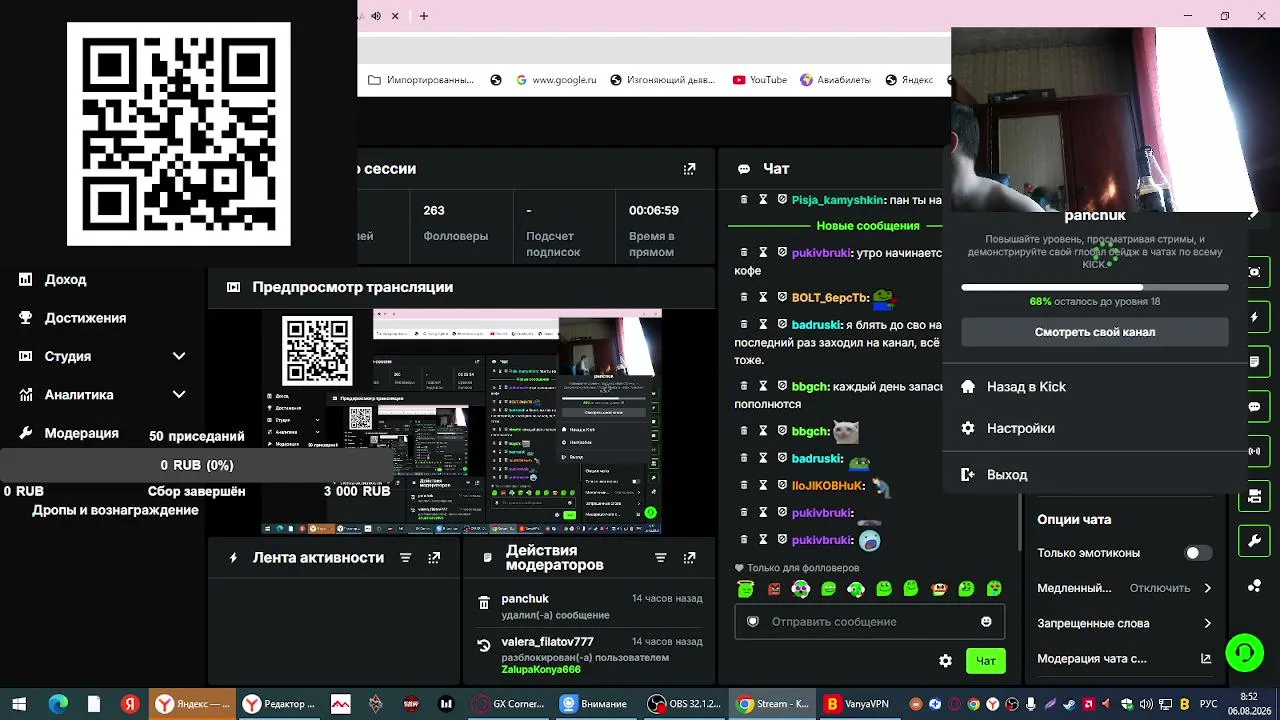Open the chat bubble icon in right rail
Image resolution: width=1280 pixels, height=720 pixels.
pyautogui.click(x=1254, y=407)
